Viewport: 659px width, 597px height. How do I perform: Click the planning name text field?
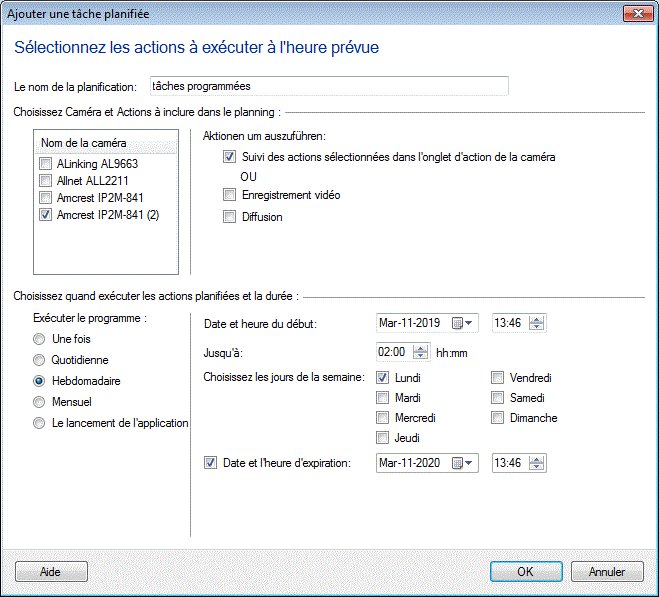coord(328,87)
